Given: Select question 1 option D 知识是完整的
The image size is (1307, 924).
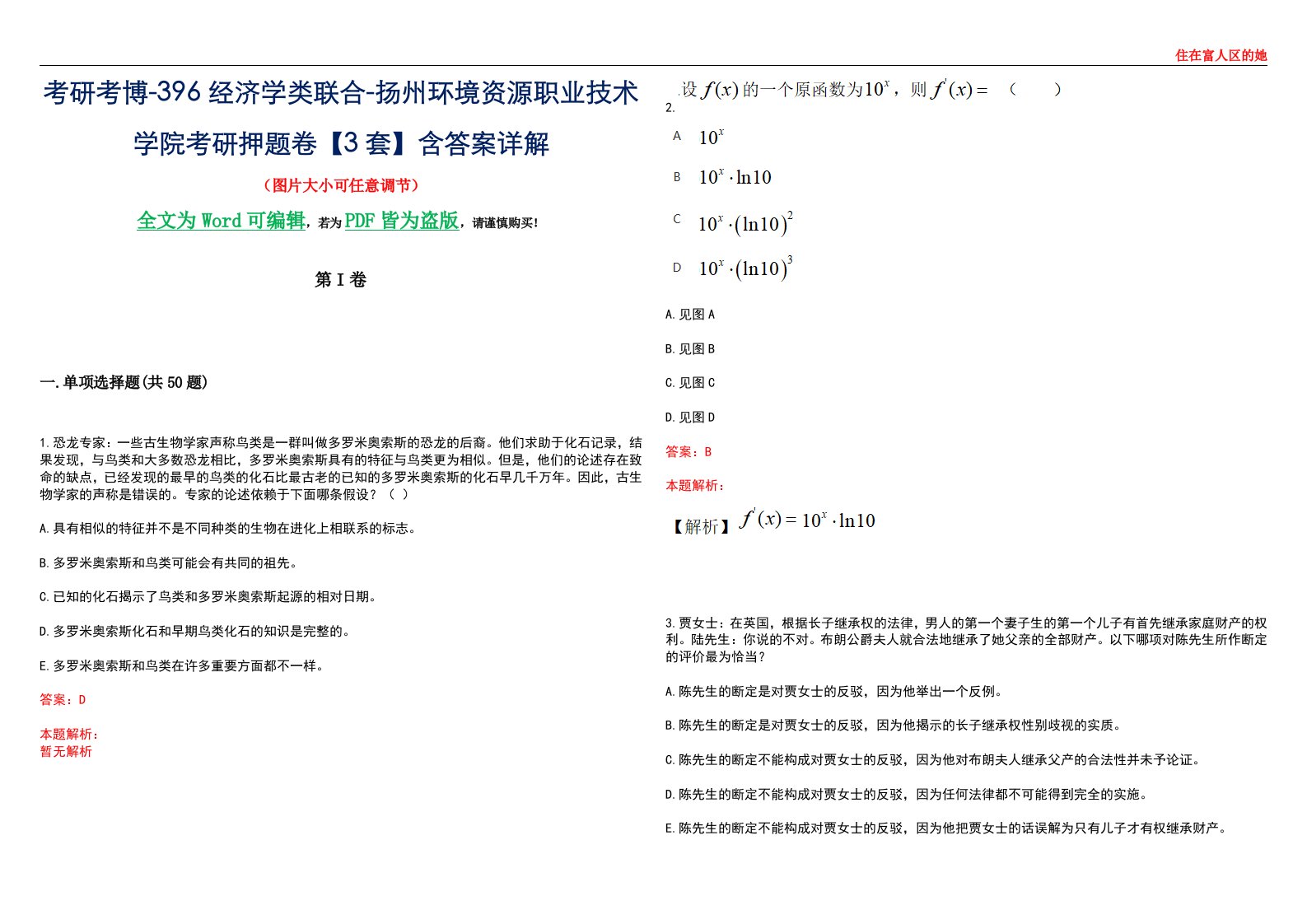Looking at the screenshot, I should tap(195, 632).
